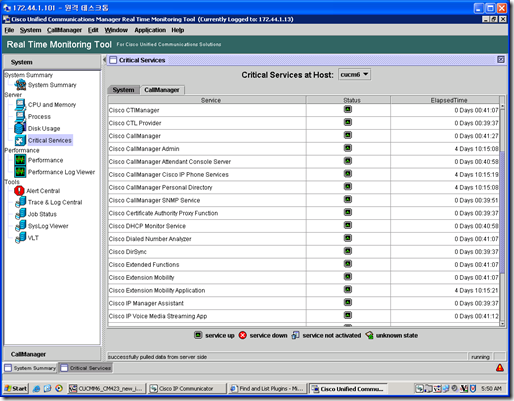
Task: Select Cisco Dialed Number Analyzer row
Action: (303, 239)
